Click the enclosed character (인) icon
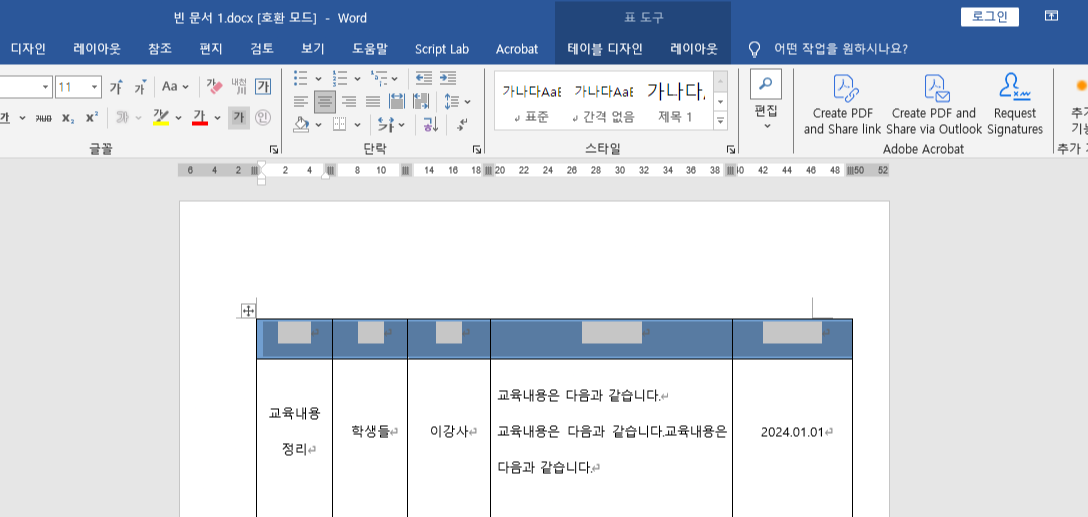Image resolution: width=1088 pixels, height=517 pixels. click(x=262, y=117)
